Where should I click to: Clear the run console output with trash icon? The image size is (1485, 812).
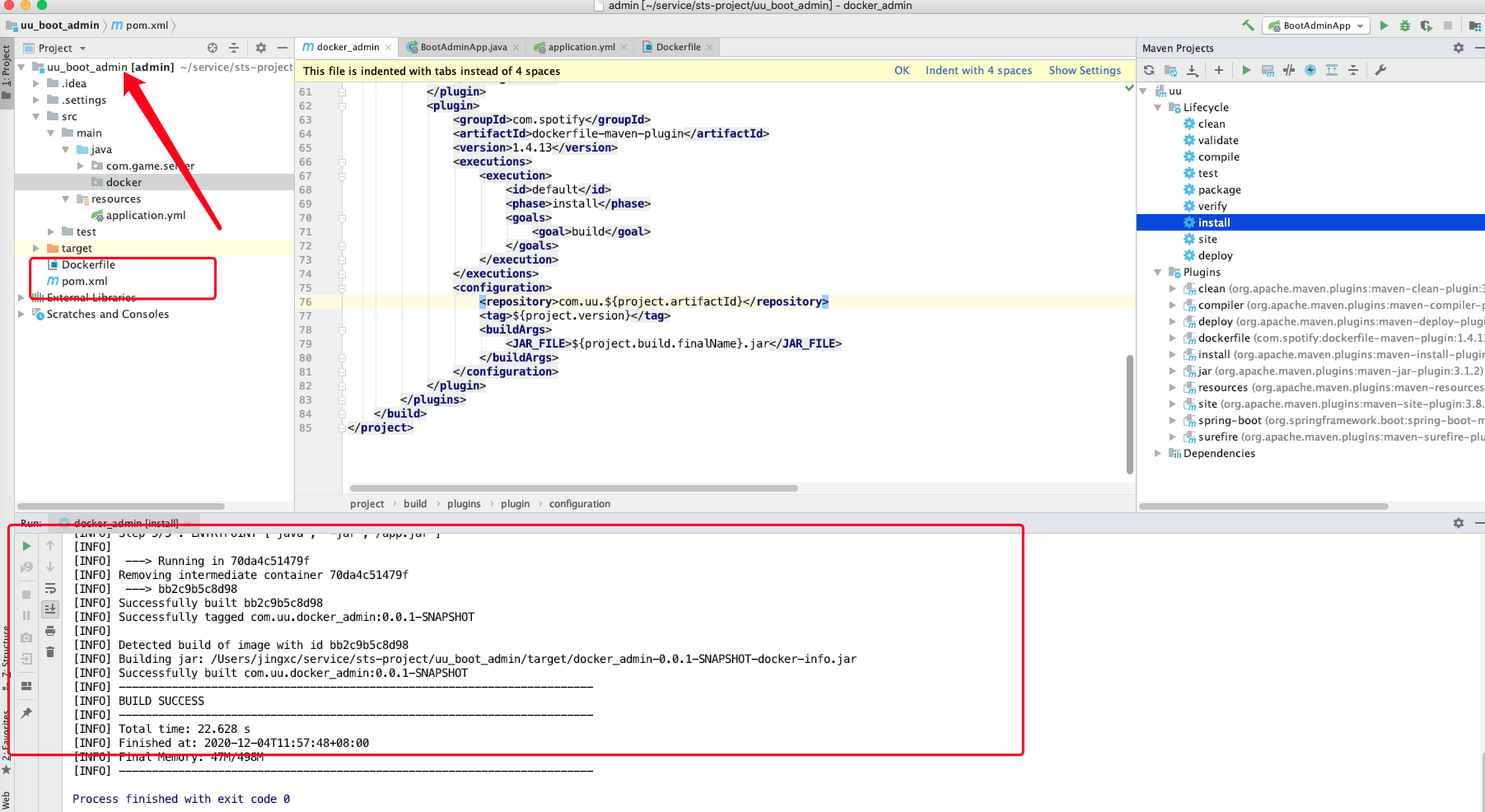pos(50,651)
